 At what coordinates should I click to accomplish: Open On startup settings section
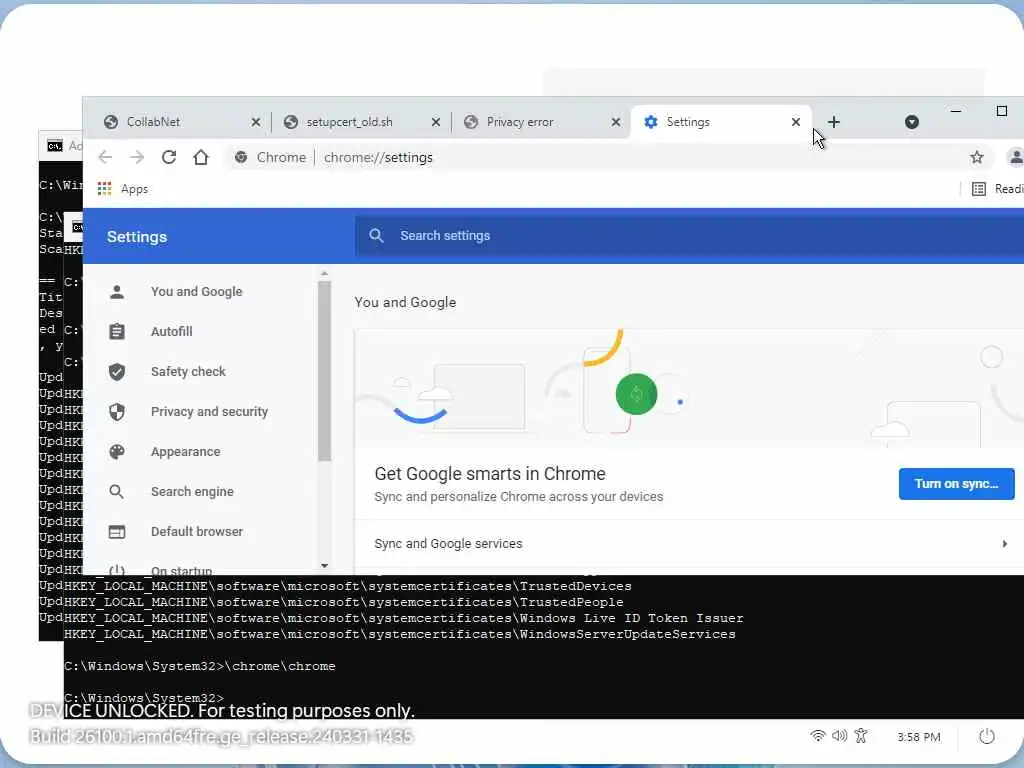click(182, 569)
